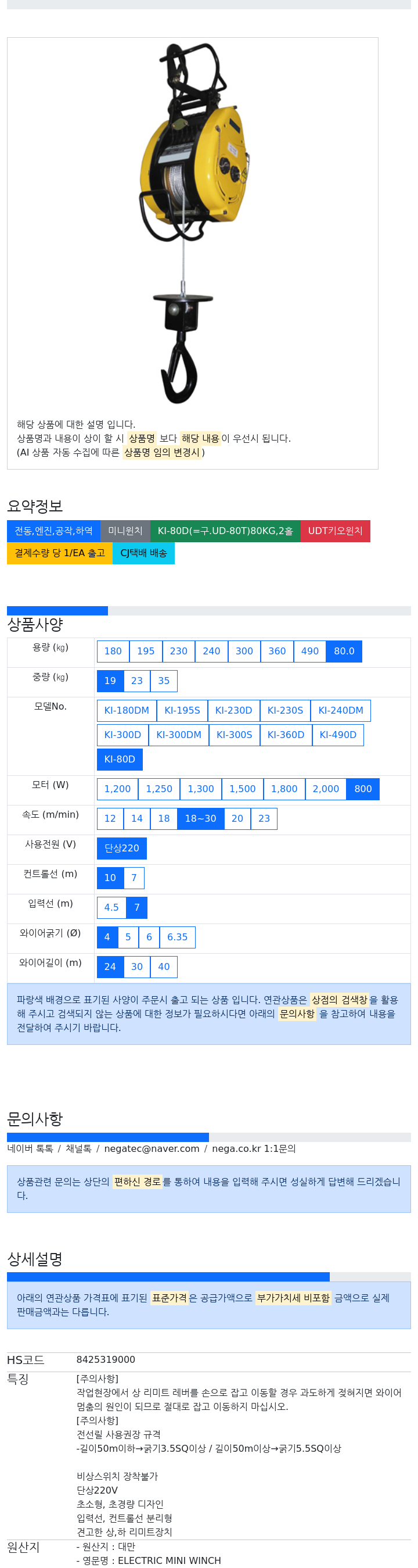Viewport: 418px width, 1568px height.
Task: Select the 80.0 capacity option
Action: (344, 651)
